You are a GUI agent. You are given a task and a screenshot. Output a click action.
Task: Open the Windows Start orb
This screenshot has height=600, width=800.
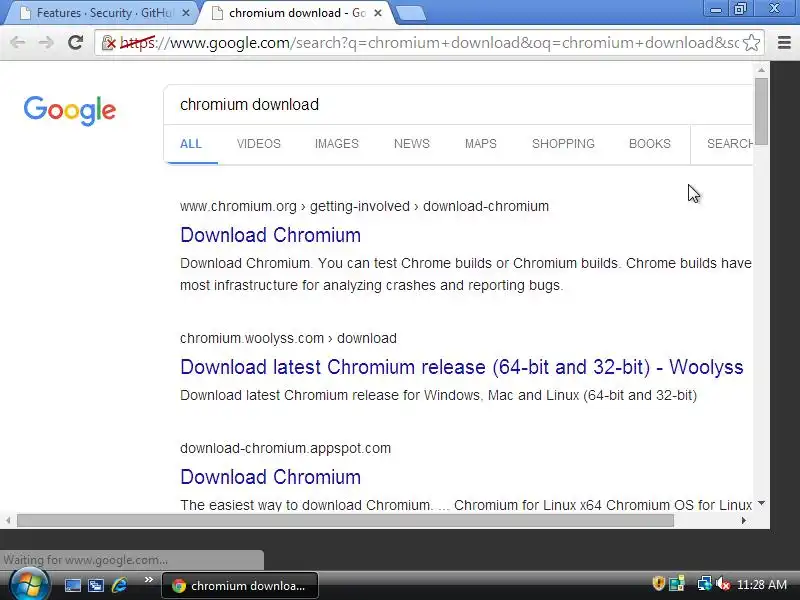pos(29,585)
